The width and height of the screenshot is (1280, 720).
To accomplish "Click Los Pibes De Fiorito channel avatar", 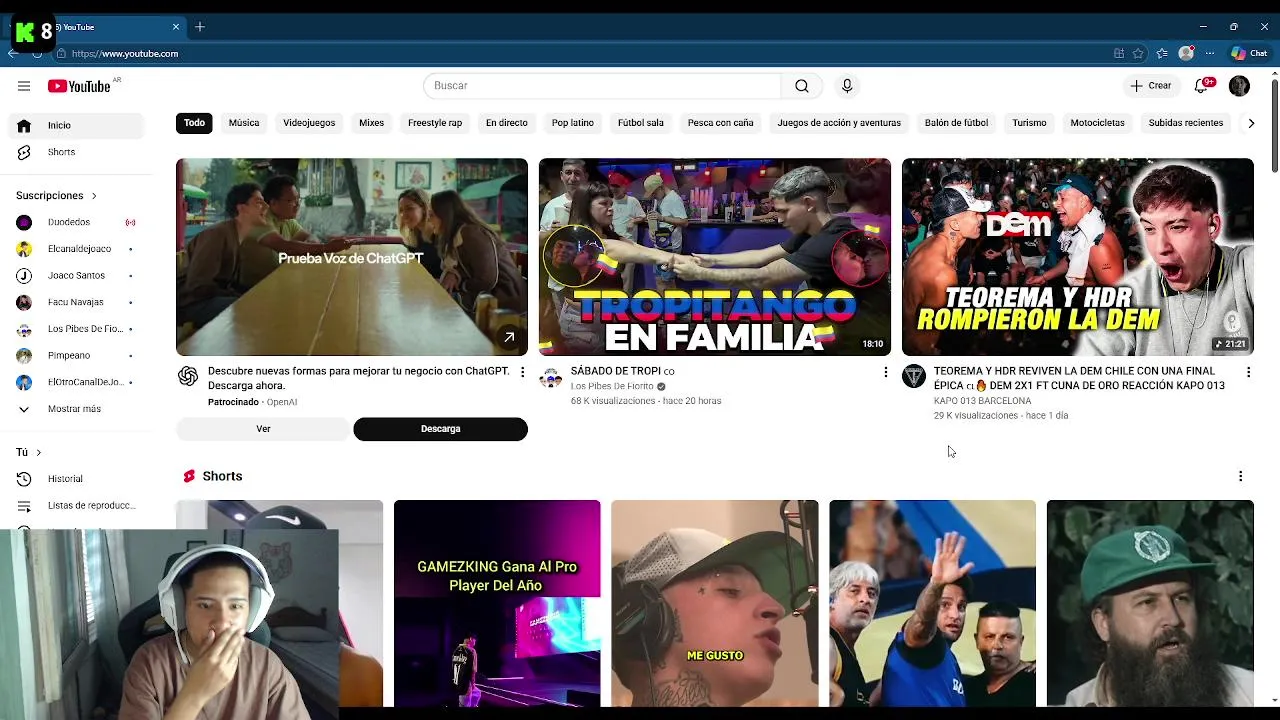I will [550, 376].
